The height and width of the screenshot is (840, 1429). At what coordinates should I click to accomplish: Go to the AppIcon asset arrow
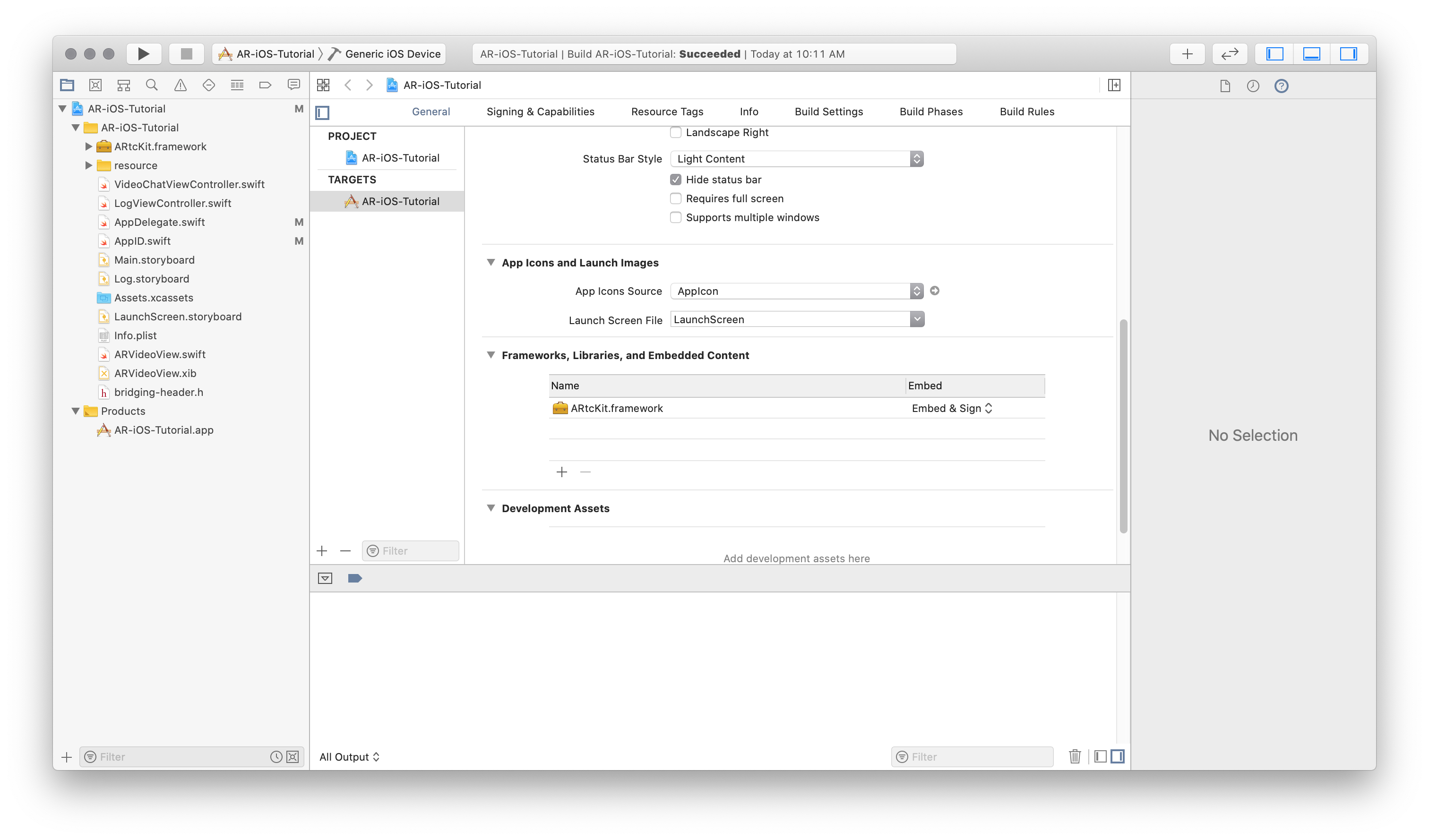(935, 291)
